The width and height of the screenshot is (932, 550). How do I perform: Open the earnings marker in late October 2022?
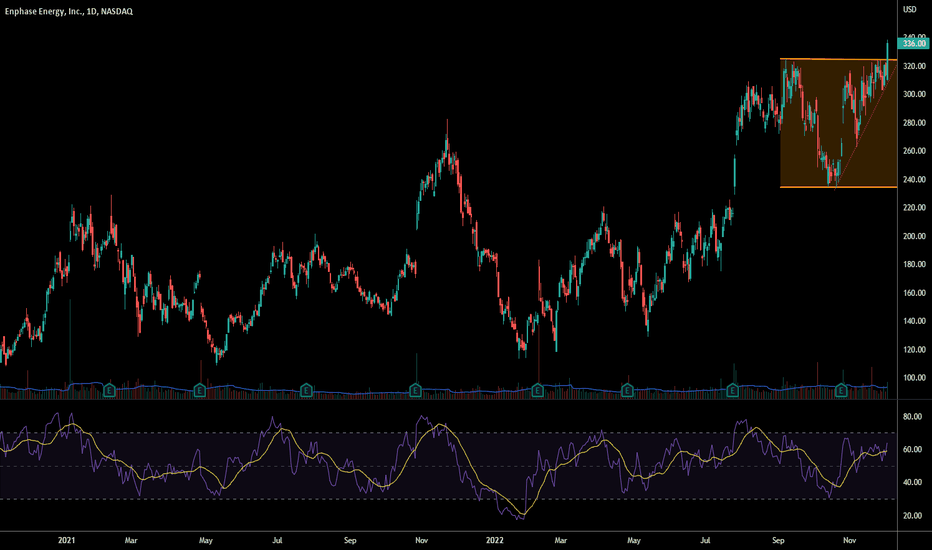click(840, 391)
